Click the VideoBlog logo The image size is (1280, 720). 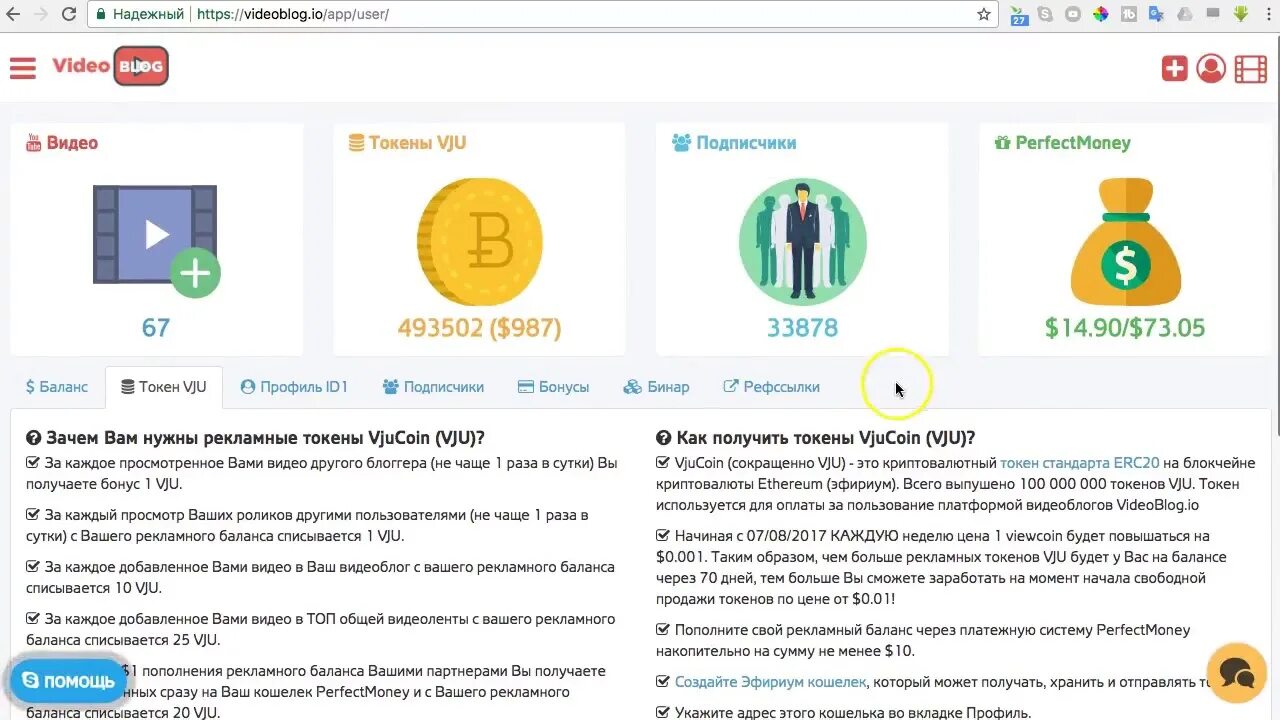(110, 66)
